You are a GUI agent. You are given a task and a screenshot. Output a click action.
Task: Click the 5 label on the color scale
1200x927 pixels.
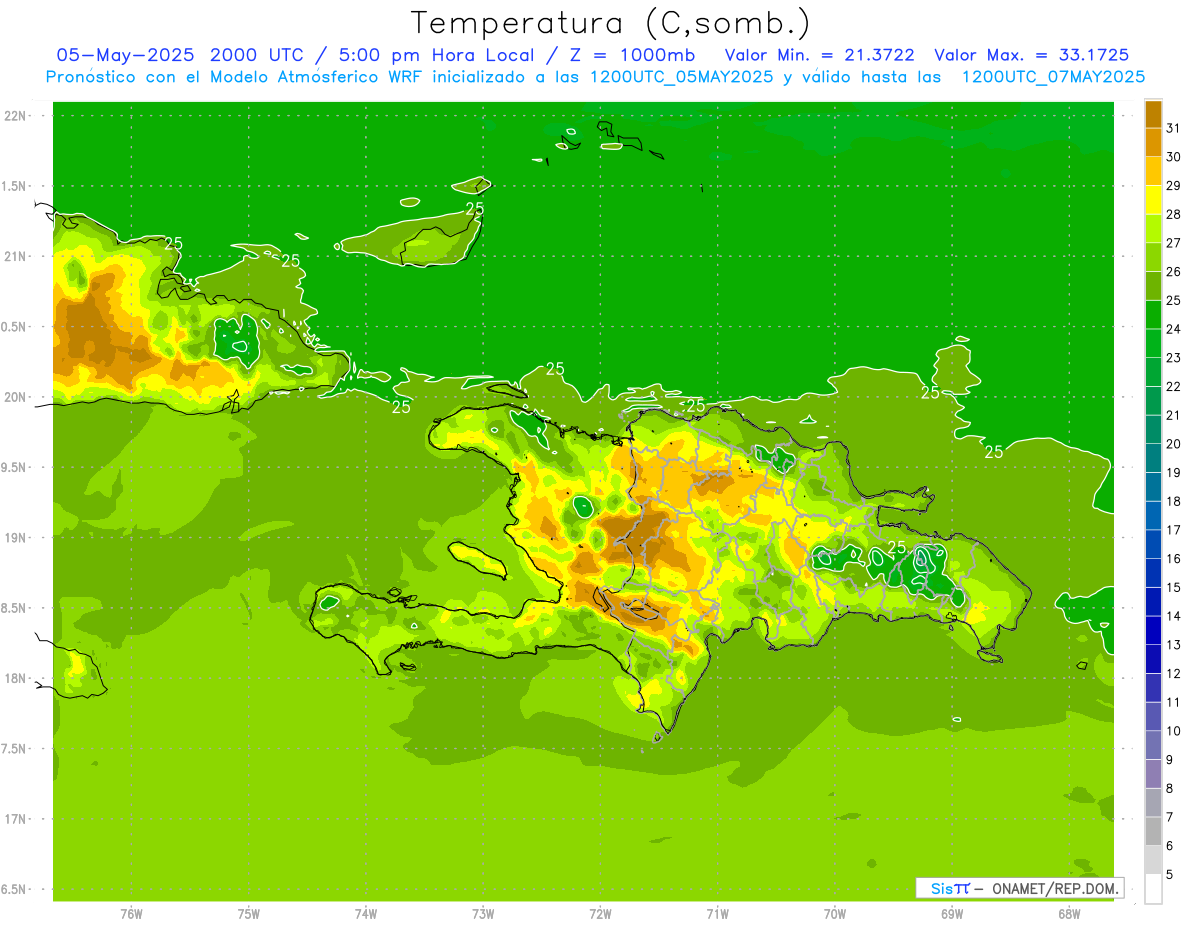[1170, 875]
